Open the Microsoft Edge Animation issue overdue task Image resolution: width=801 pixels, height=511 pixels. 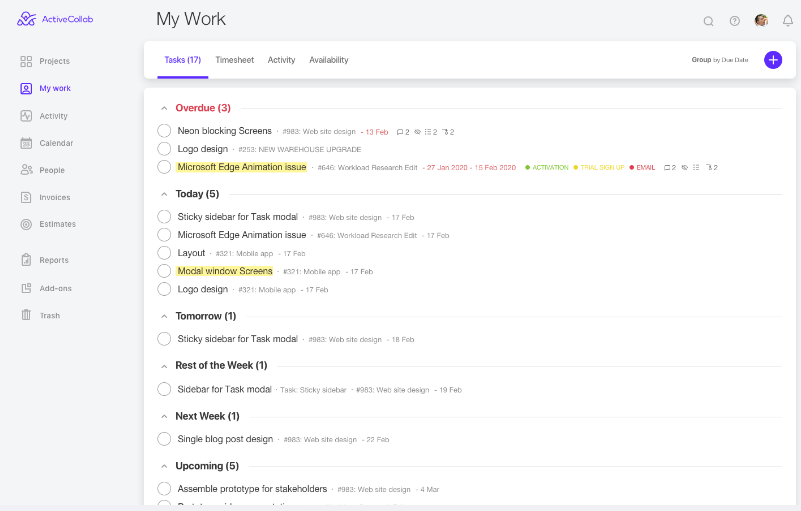point(242,167)
